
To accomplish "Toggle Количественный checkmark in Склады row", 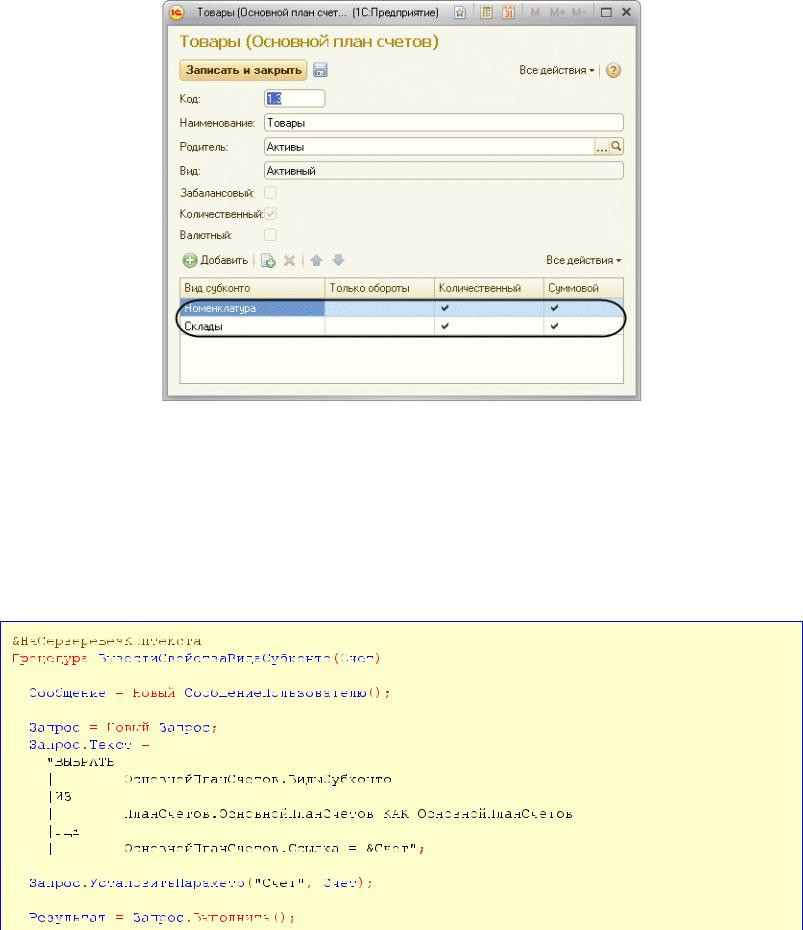I will click(x=445, y=326).
